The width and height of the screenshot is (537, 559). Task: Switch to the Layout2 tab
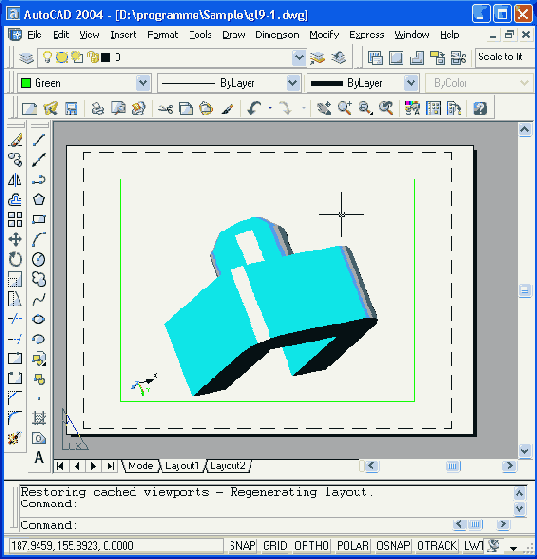[x=228, y=466]
